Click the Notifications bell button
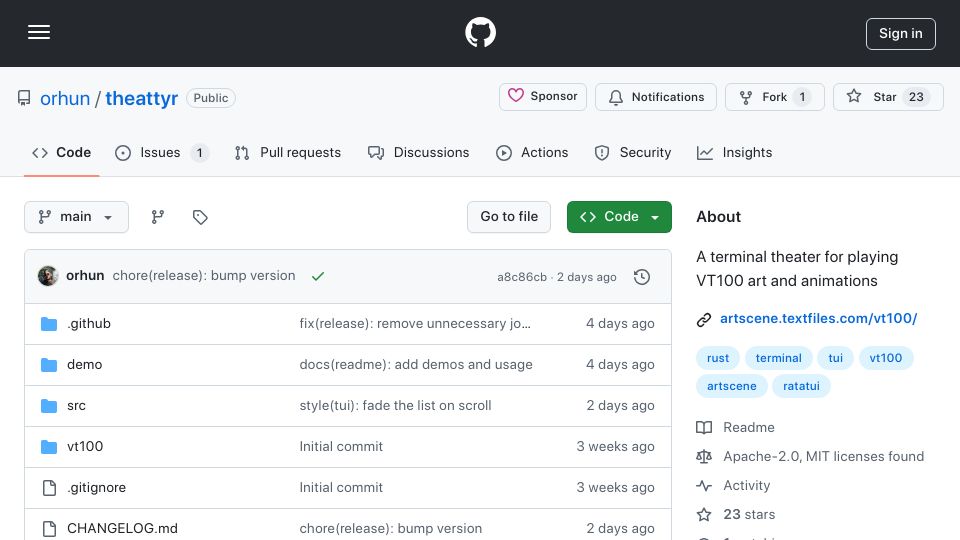This screenshot has width=960, height=540. pos(656,97)
